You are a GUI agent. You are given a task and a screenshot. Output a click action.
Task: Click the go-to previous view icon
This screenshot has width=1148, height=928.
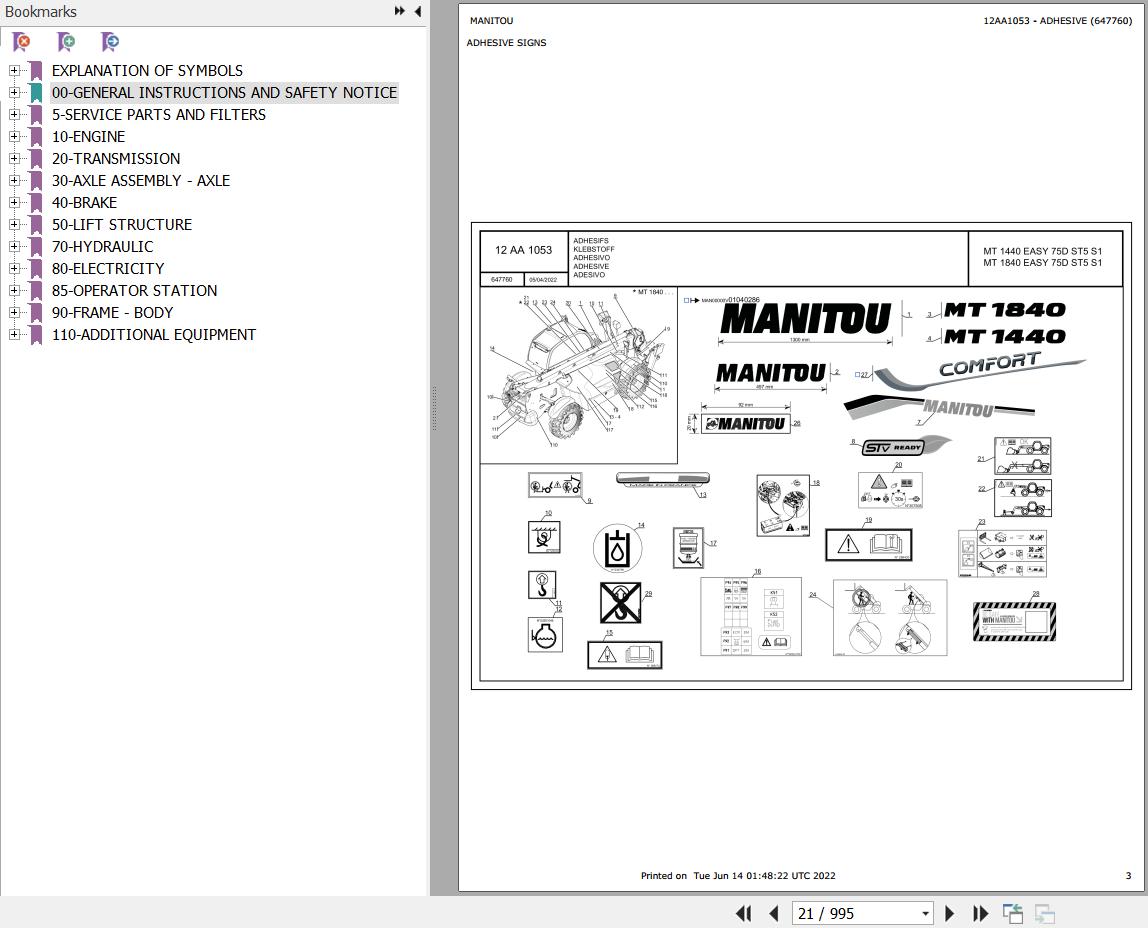(1013, 913)
